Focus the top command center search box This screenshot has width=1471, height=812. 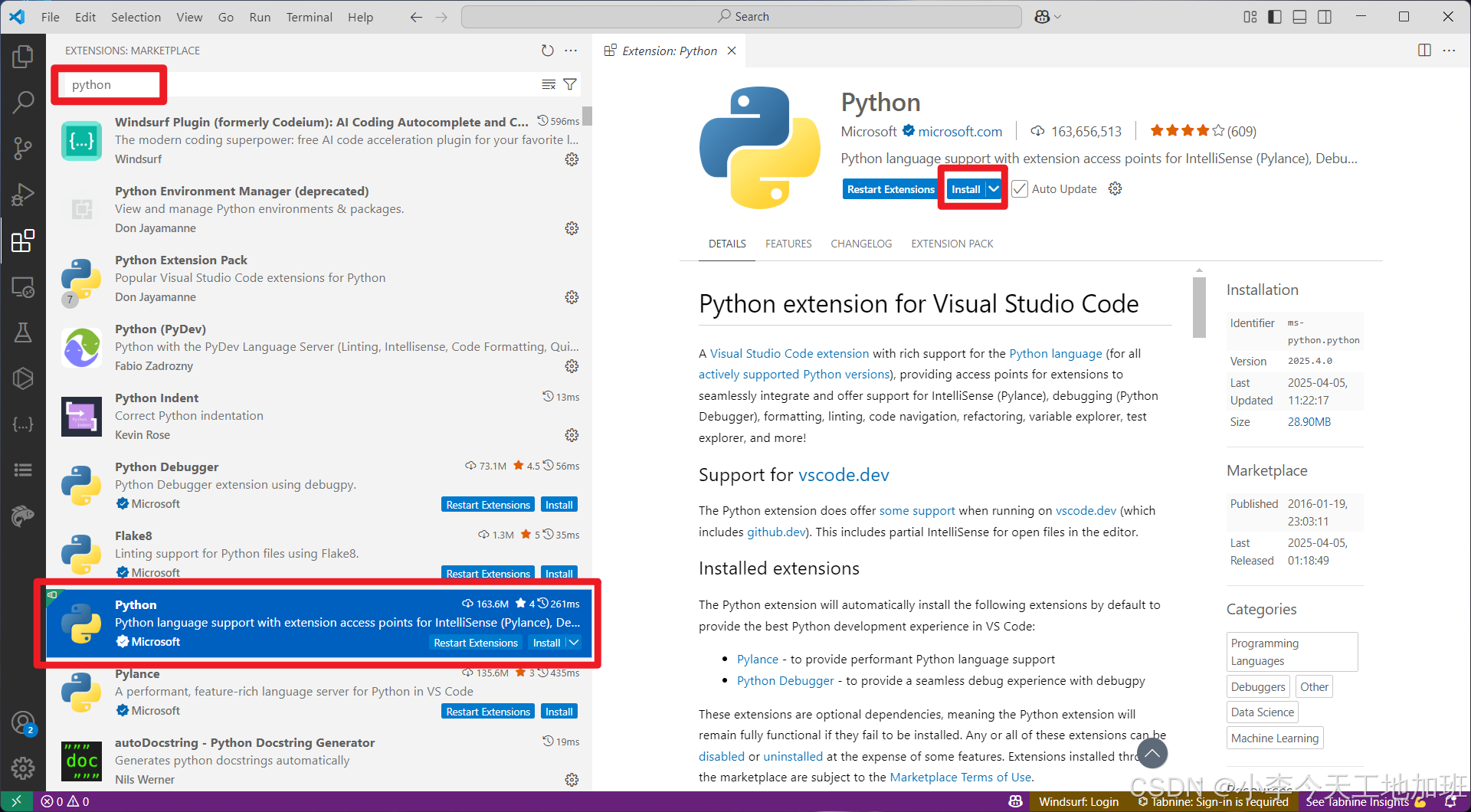tap(742, 17)
